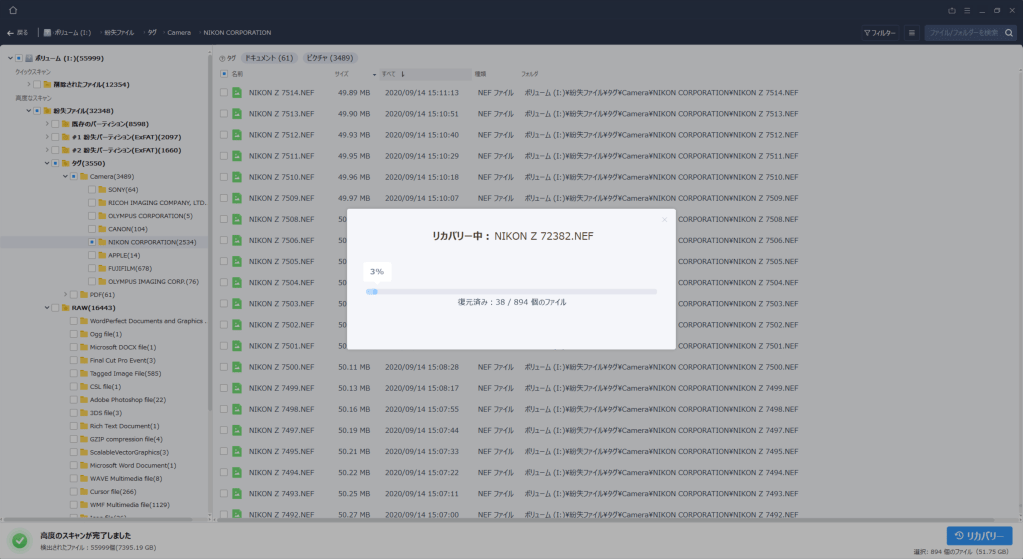
Task: Click the hamburger menu icon in title bar
Action: [965, 10]
